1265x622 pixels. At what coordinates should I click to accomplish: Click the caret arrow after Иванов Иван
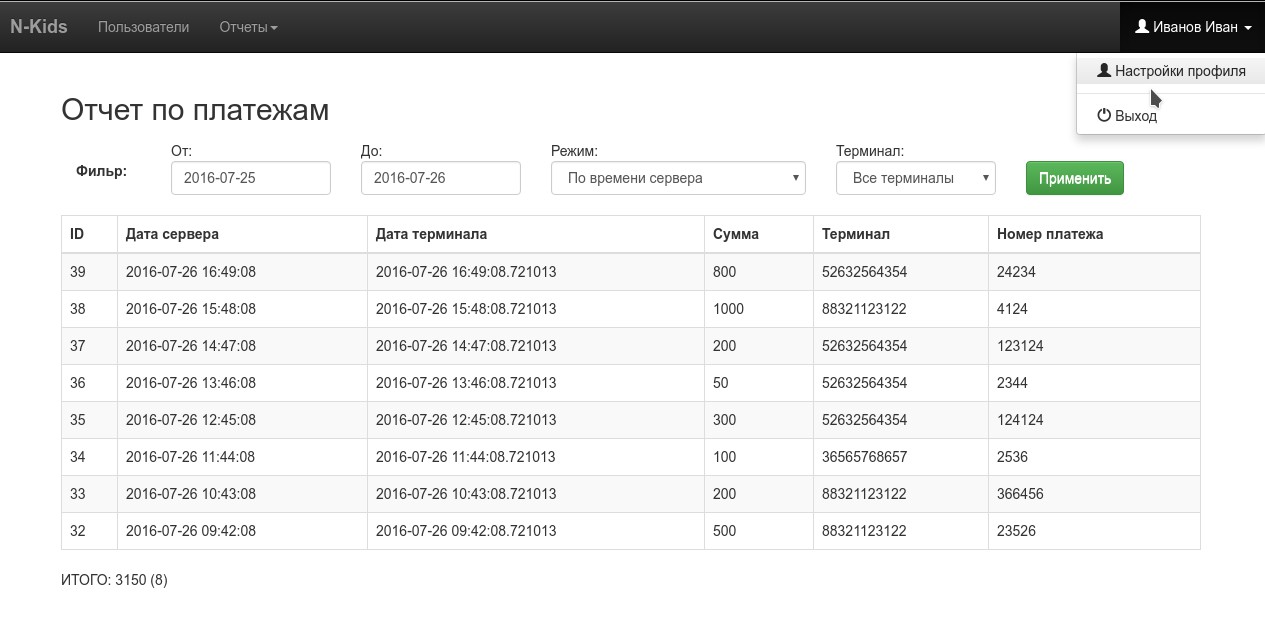(x=1248, y=28)
